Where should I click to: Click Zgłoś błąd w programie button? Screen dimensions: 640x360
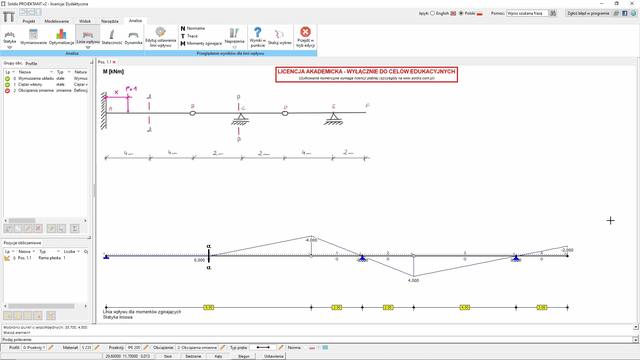click(x=588, y=13)
